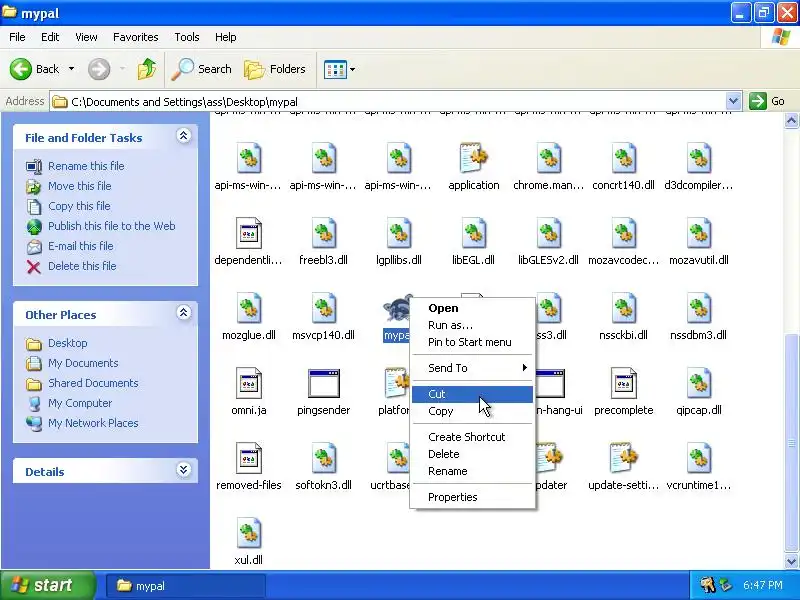The image size is (800, 600).
Task: Click Publish this file to the Web
Action: pyautogui.click(x=112, y=226)
